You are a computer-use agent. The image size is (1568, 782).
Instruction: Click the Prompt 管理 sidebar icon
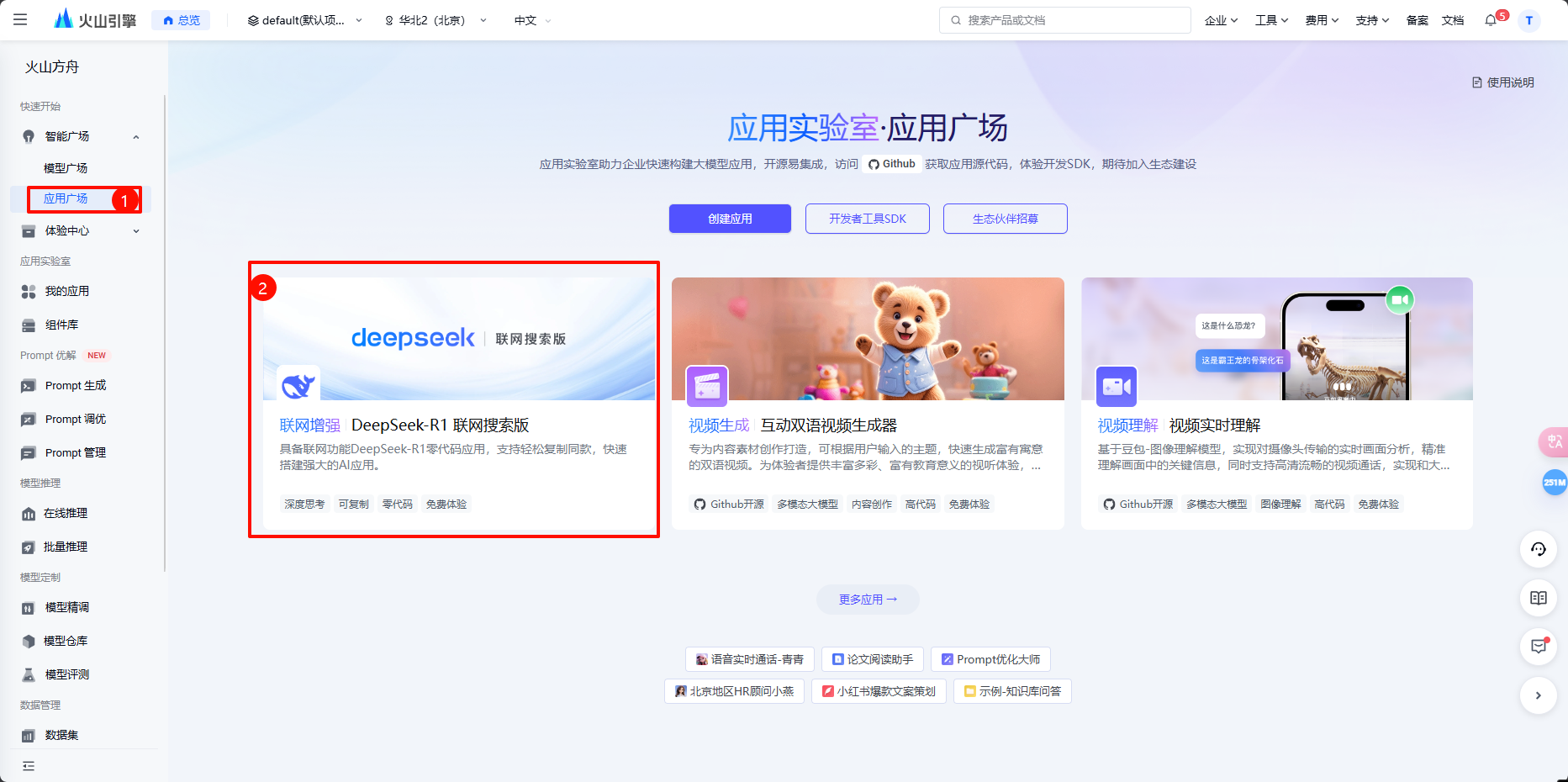click(29, 453)
